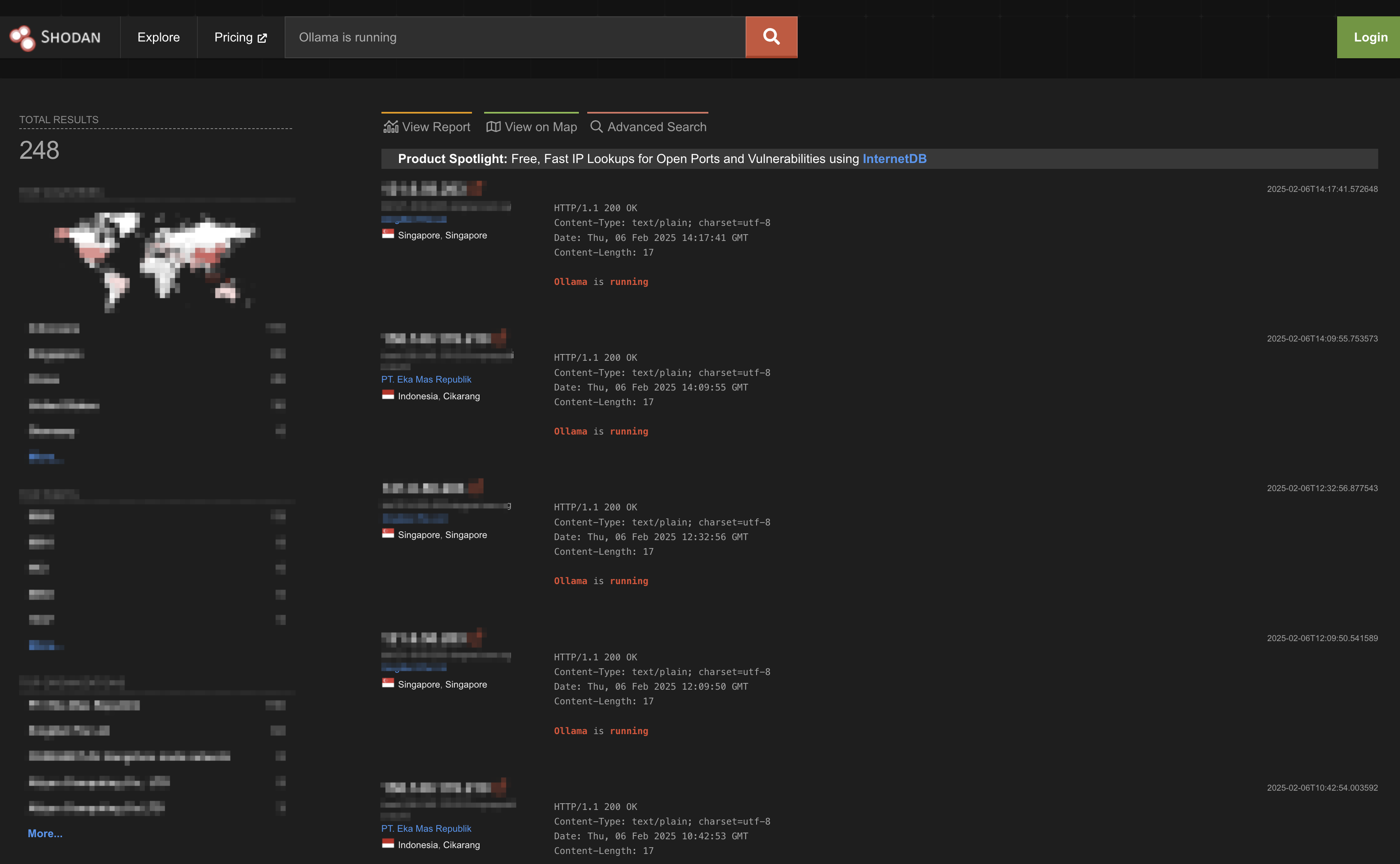Image resolution: width=1400 pixels, height=864 pixels.
Task: Switch to the Advanced Search tab
Action: click(x=656, y=127)
